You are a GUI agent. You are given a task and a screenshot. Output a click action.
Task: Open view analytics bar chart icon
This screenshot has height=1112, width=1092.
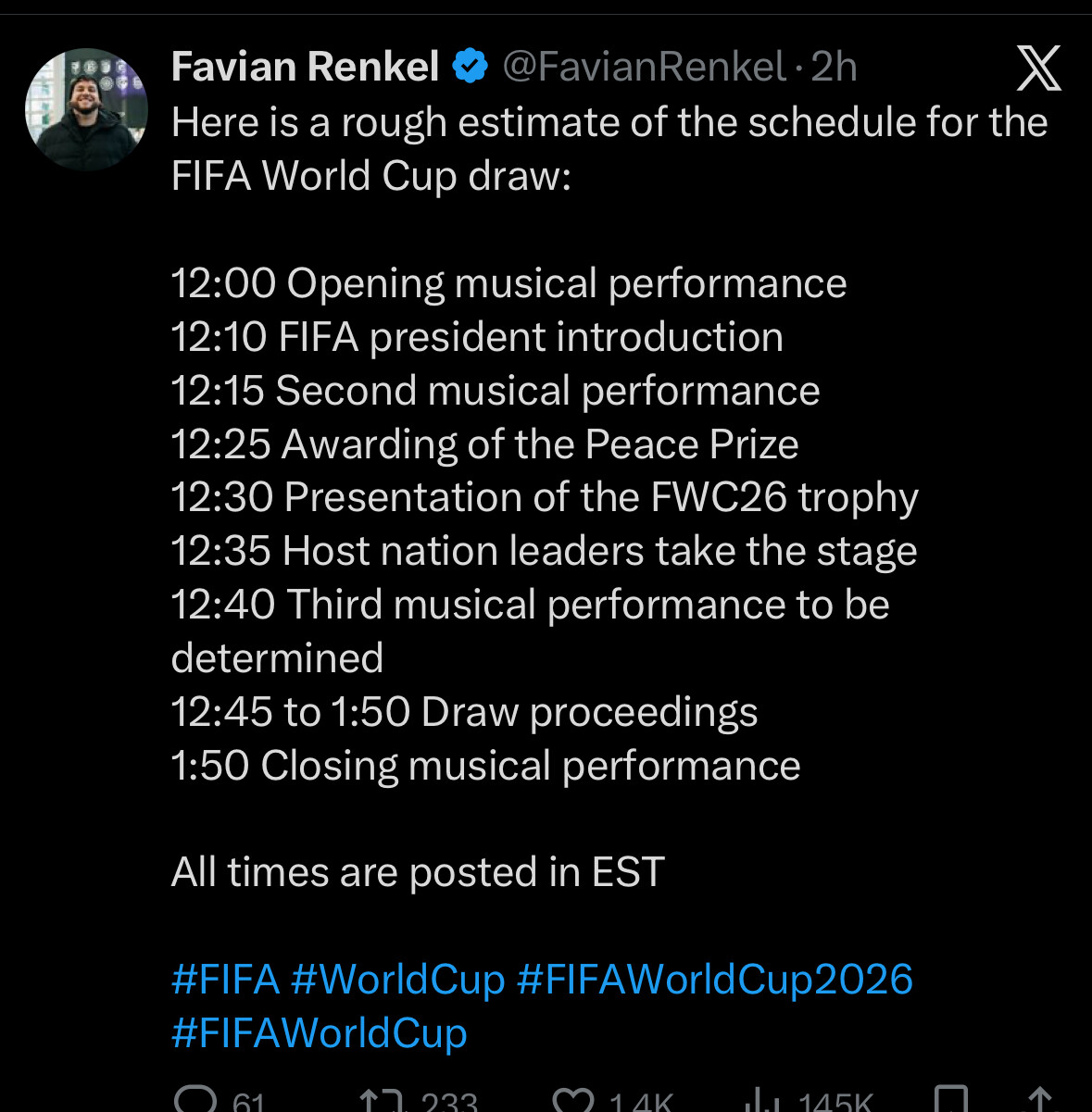click(761, 1101)
